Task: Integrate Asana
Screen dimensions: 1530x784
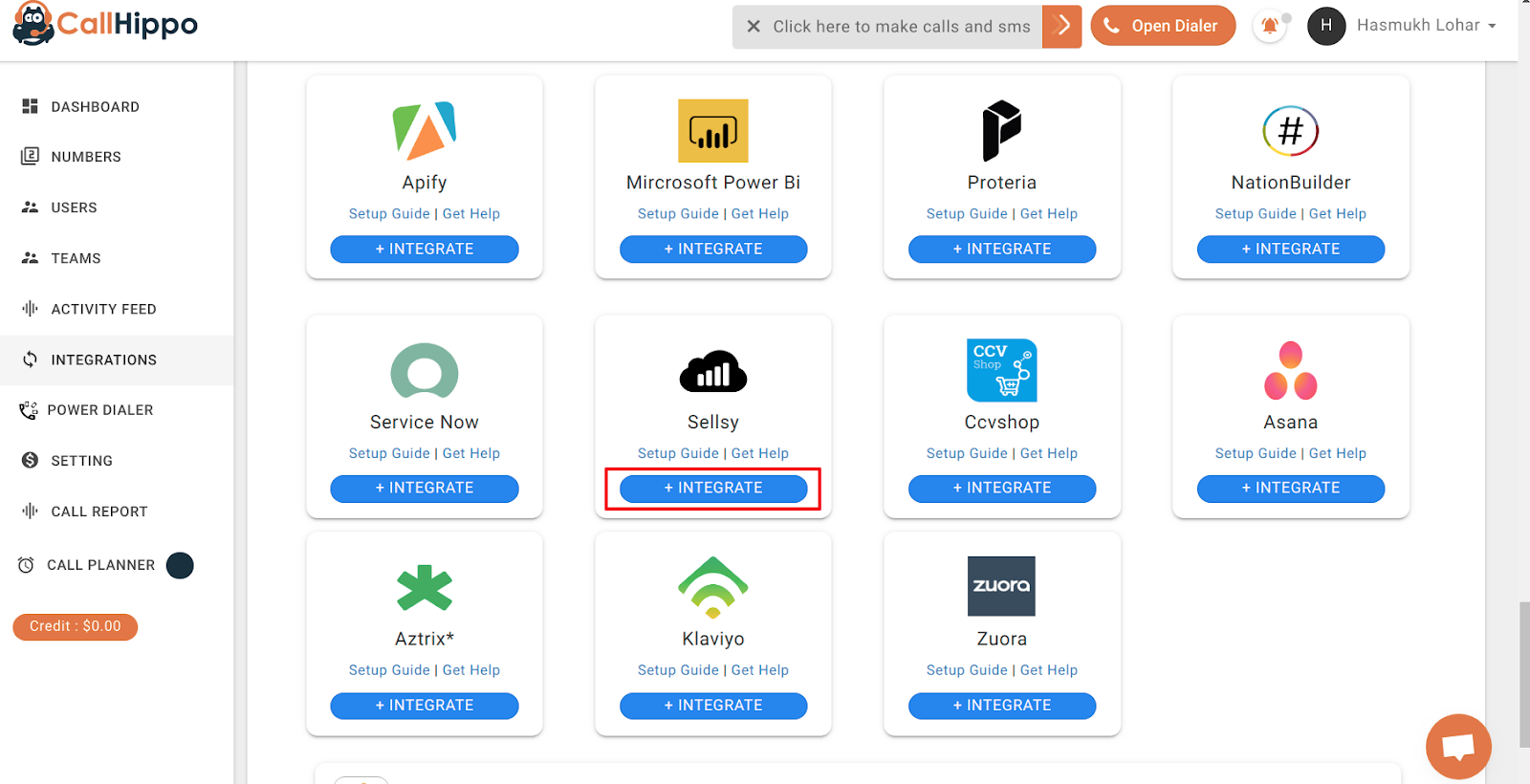Action: [1291, 489]
